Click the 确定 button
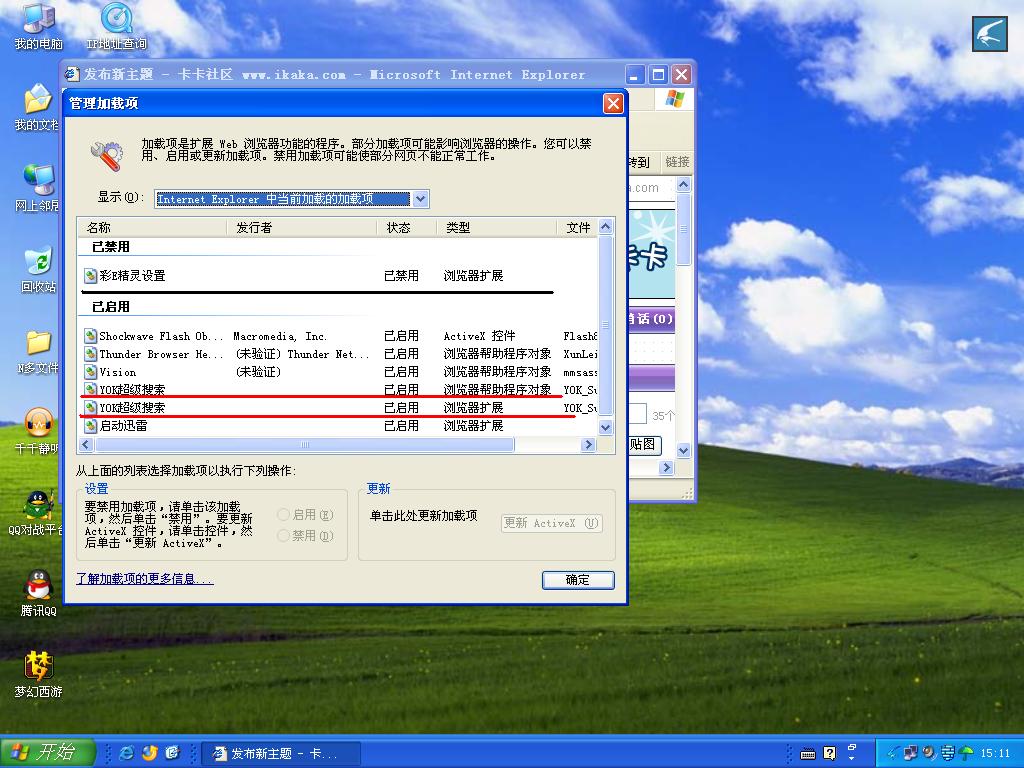Viewport: 1024px width, 768px height. pyautogui.click(x=578, y=580)
